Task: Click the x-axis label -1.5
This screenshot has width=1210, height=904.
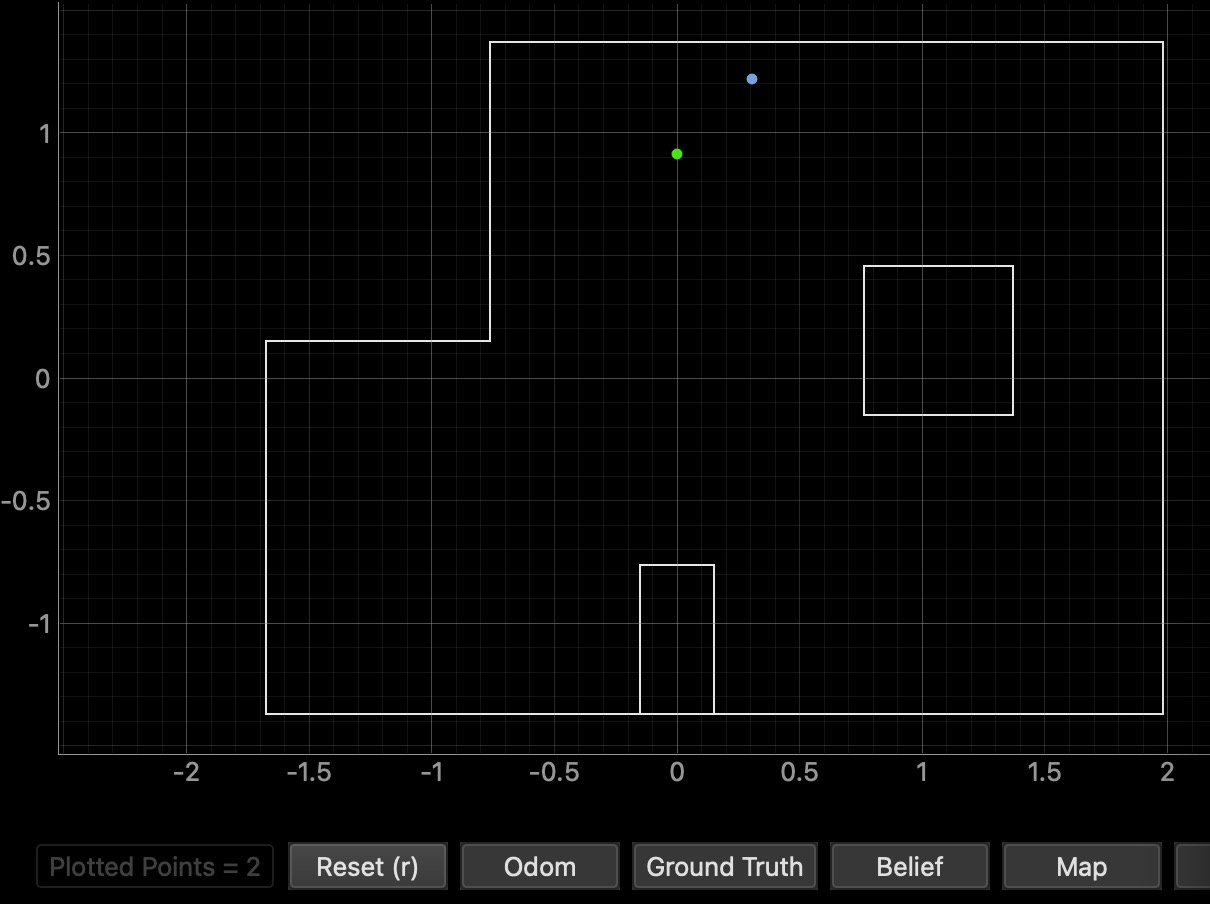Action: click(309, 773)
